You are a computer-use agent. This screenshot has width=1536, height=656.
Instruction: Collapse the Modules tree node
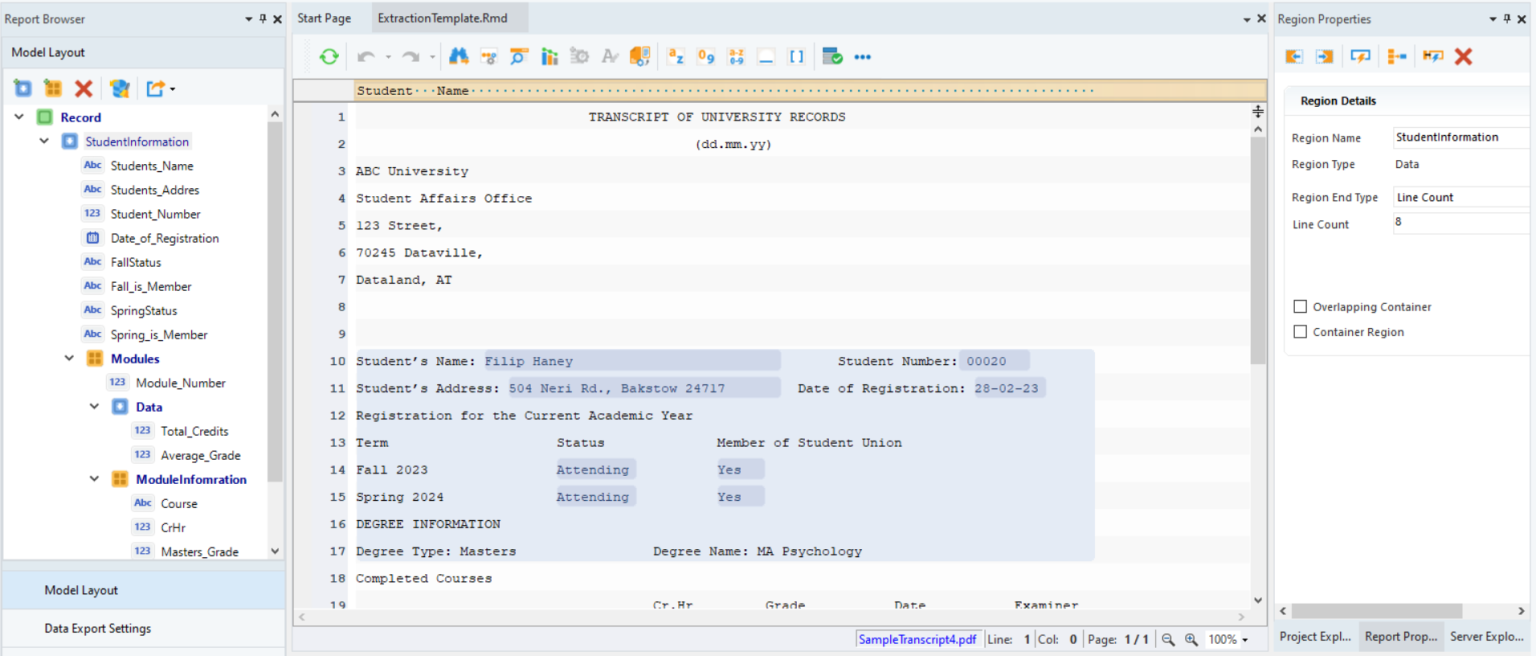(x=69, y=359)
